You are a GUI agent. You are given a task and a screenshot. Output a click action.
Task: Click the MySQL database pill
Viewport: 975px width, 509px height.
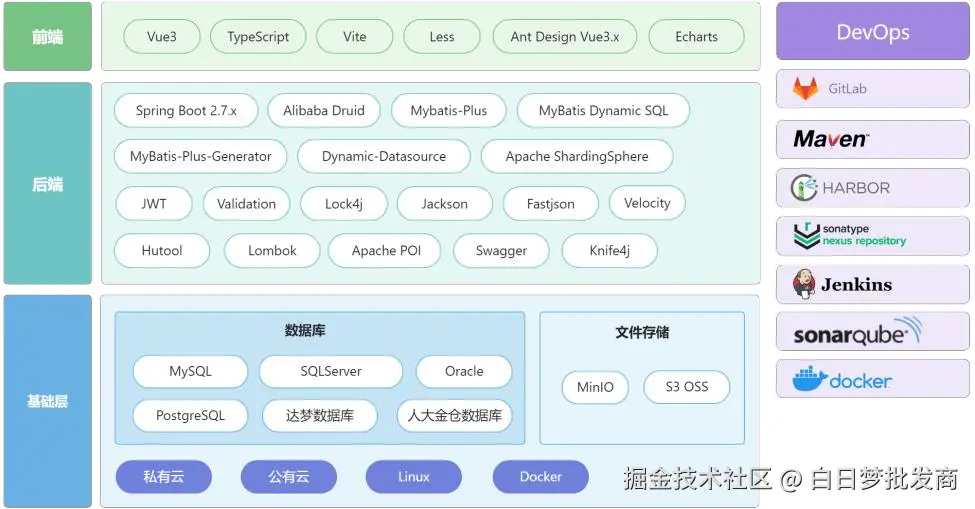click(190, 371)
